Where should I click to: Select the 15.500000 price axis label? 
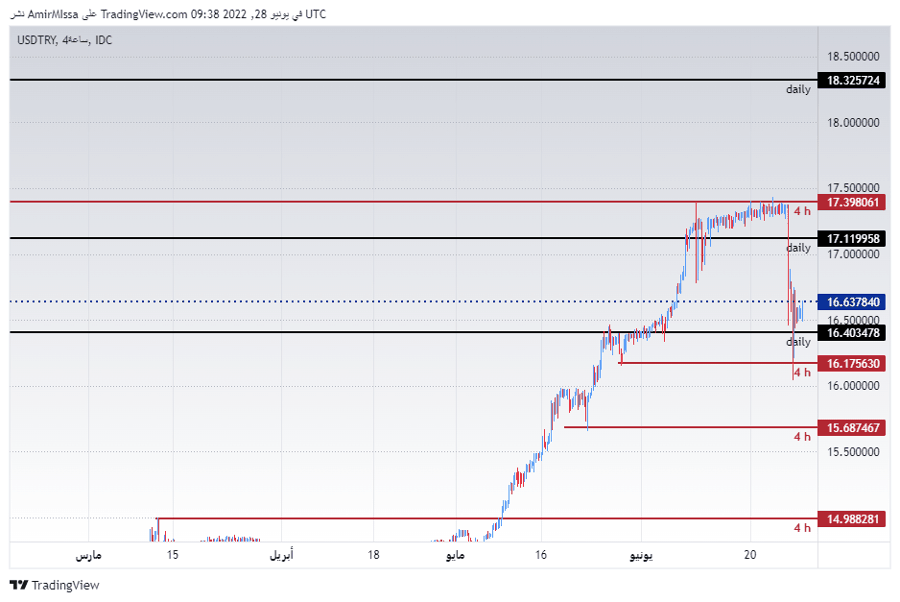coord(853,452)
